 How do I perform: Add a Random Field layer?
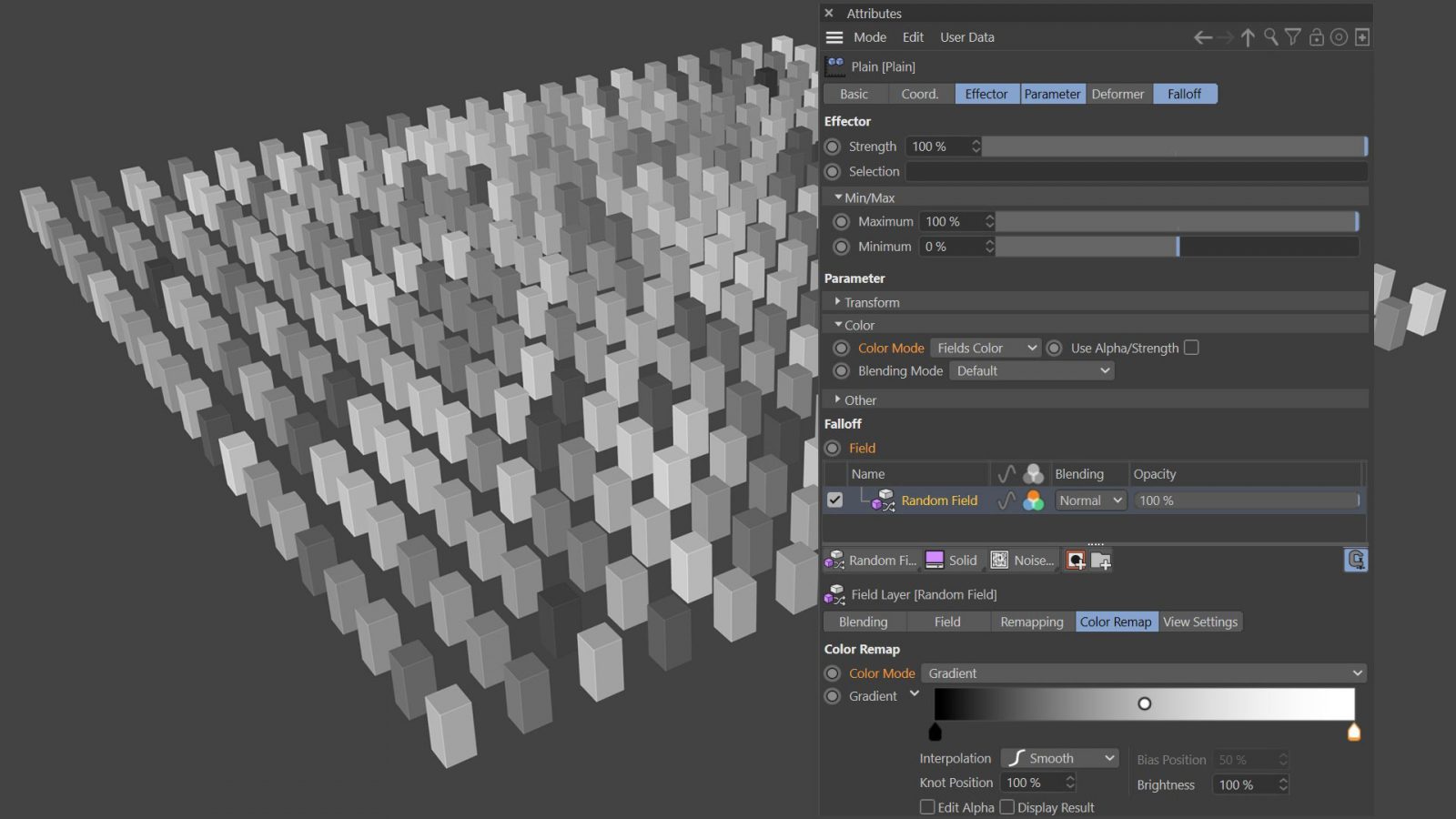870,561
